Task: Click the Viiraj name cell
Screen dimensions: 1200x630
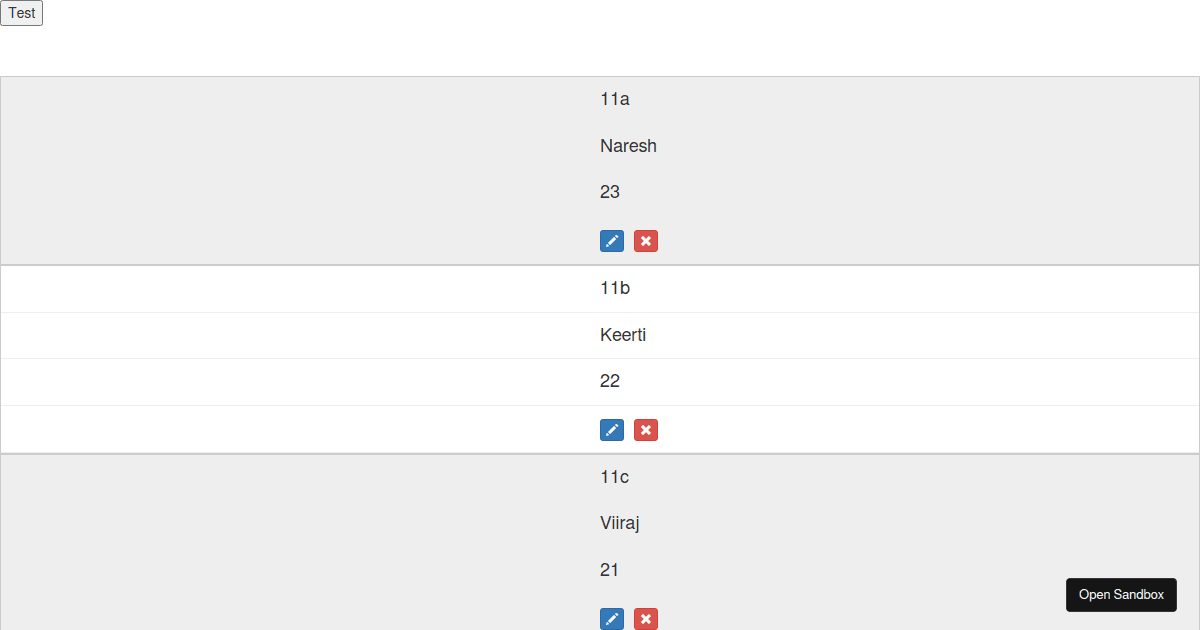Action: pyautogui.click(x=620, y=523)
